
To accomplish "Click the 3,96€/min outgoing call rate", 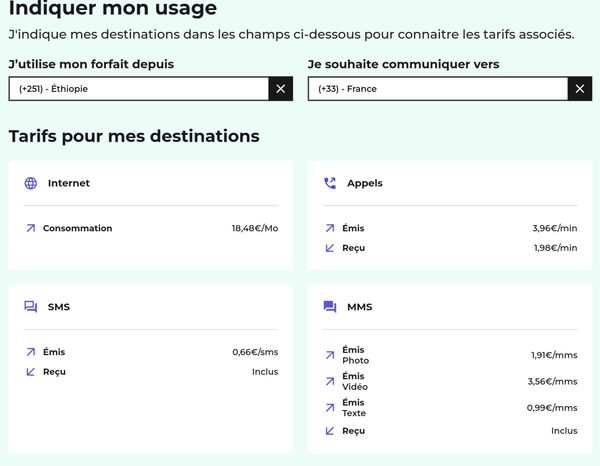I will tap(555, 228).
